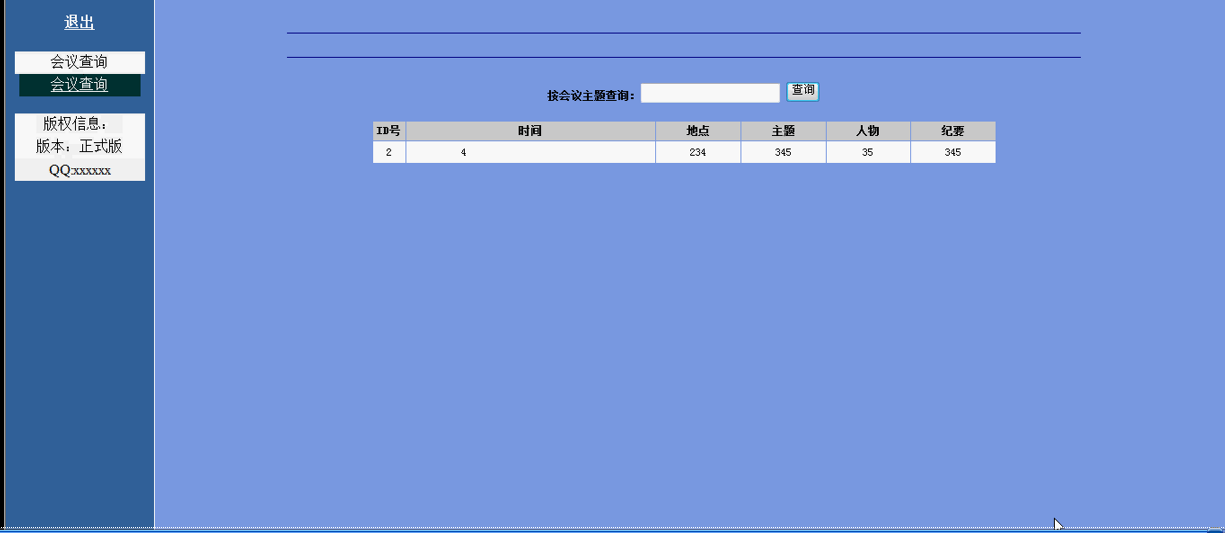Select the 主题 cell showing 345
Image resolution: width=1225 pixels, height=533 pixels.
tap(783, 152)
